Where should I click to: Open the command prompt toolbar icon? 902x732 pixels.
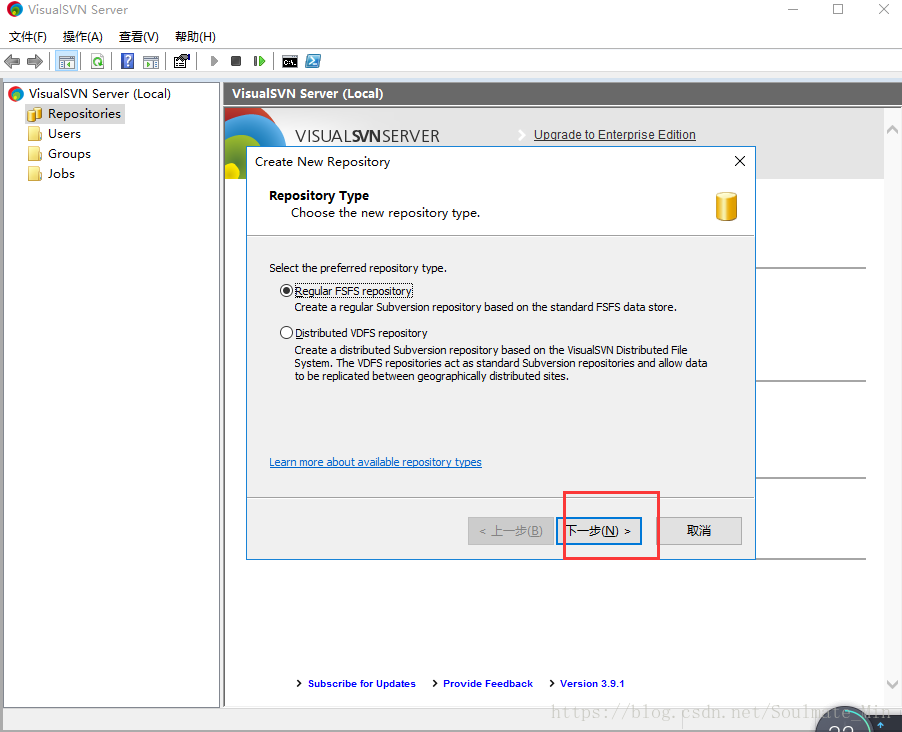point(290,62)
